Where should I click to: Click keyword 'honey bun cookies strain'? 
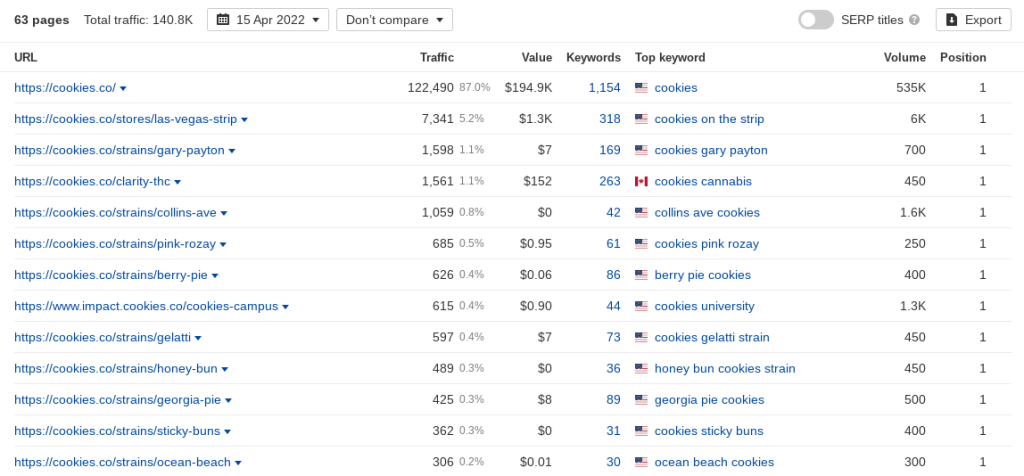point(725,368)
